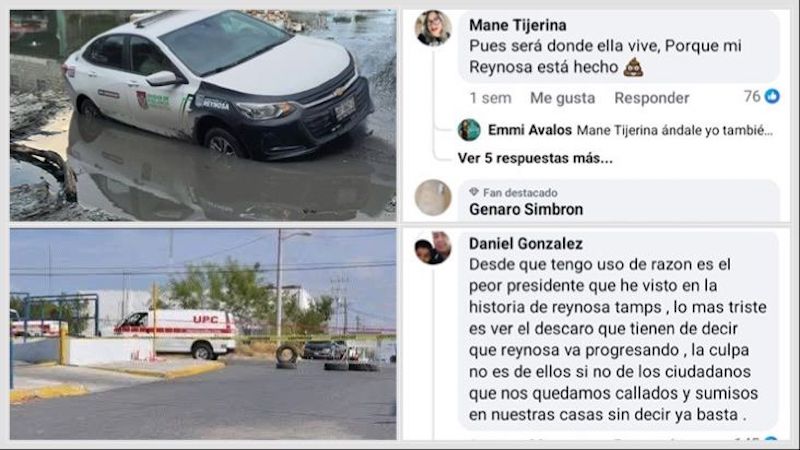Screen dimensions: 800x450
Task: Expand Emmi Avalos's truncated reply text
Action: pos(674,131)
